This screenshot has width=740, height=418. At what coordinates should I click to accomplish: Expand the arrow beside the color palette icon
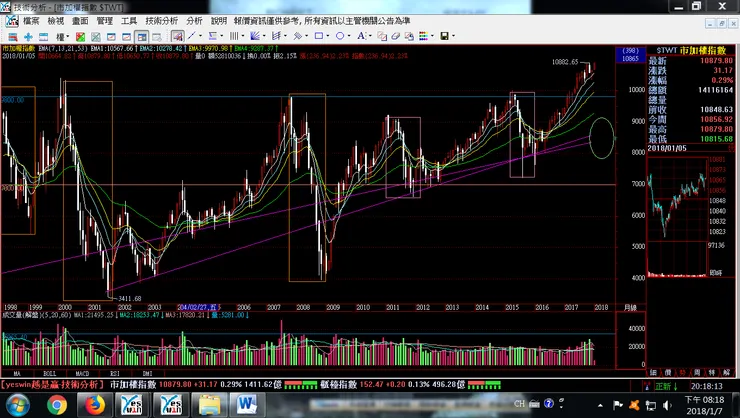432,36
